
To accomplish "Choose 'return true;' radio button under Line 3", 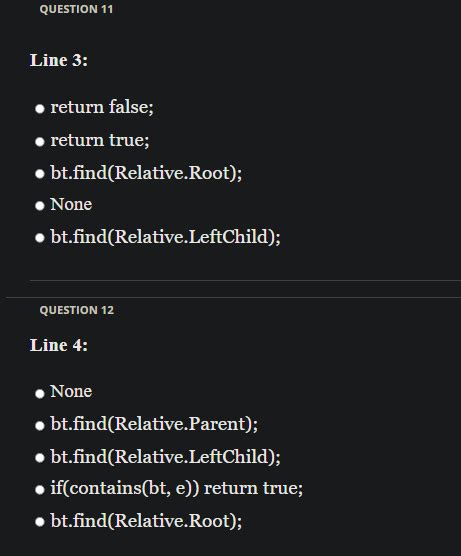I will pos(40,141).
